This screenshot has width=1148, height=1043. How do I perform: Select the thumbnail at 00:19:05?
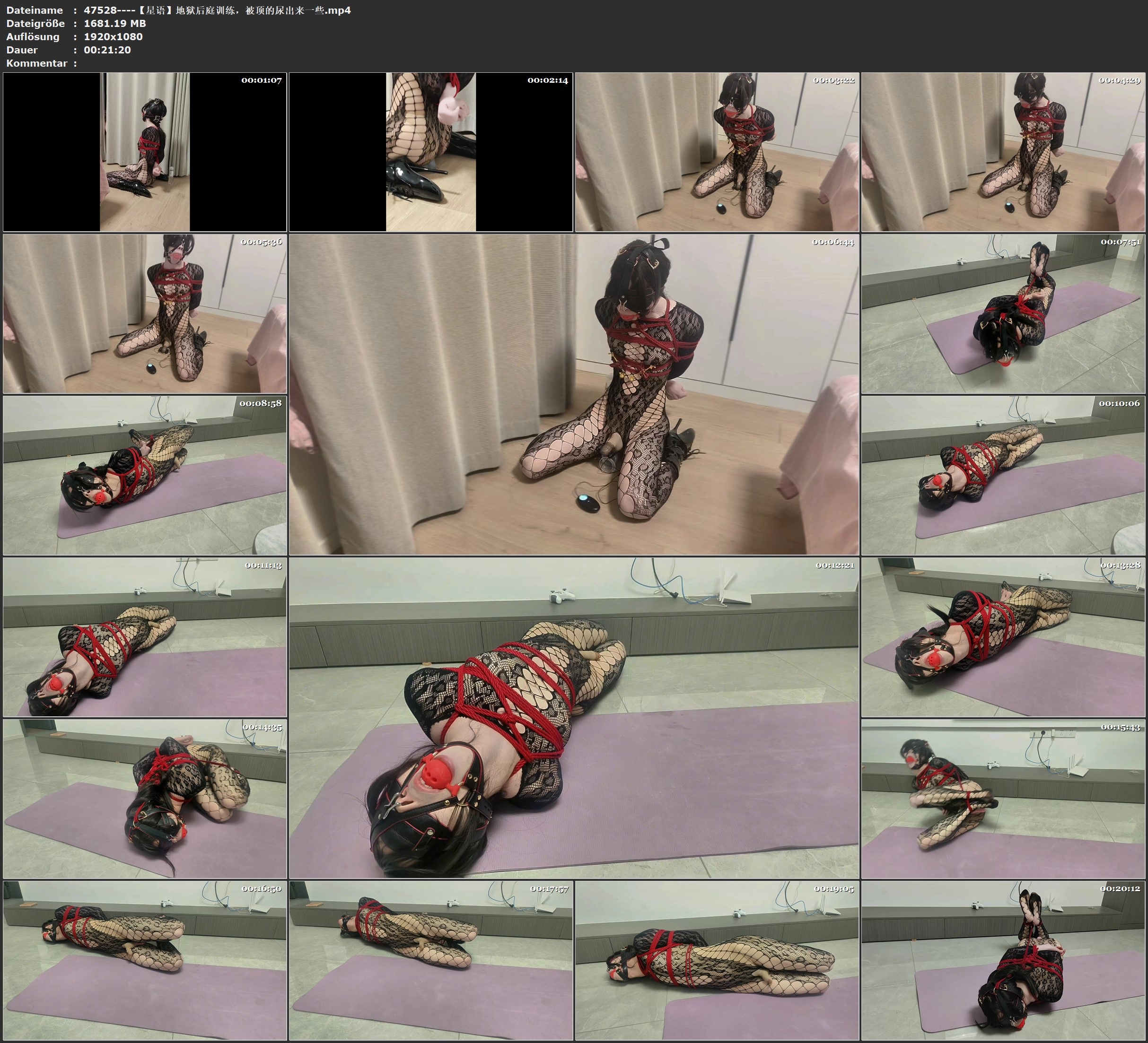pyautogui.click(x=716, y=960)
